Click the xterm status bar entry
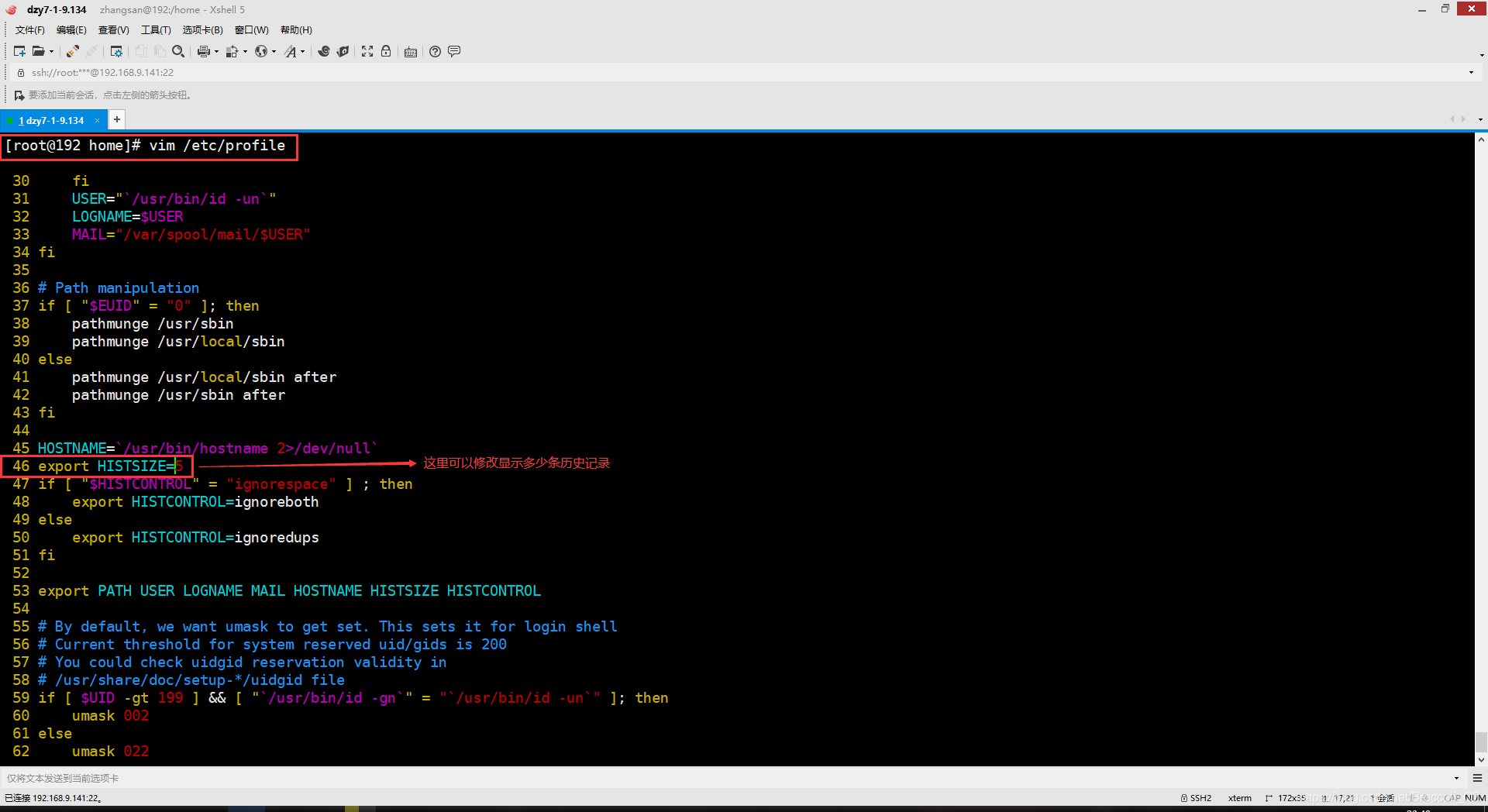1488x812 pixels. [1239, 798]
